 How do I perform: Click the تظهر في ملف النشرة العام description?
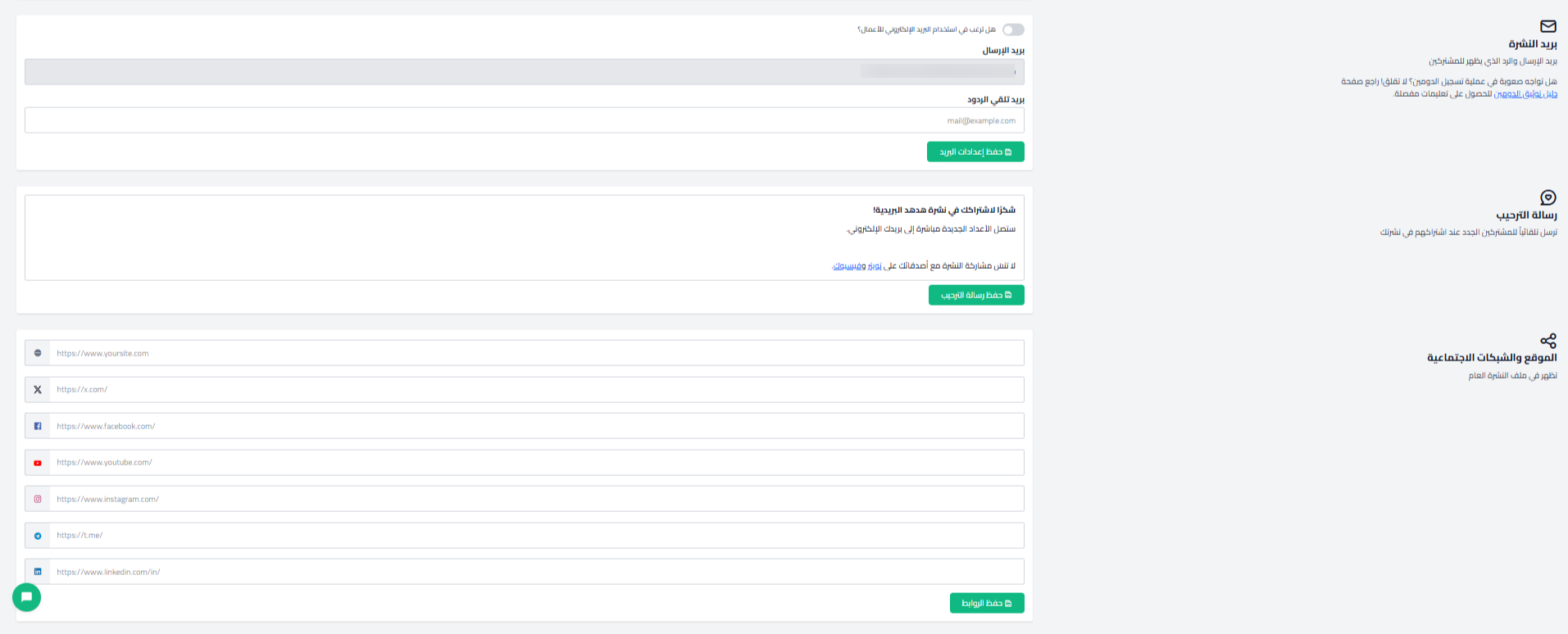(1512, 376)
